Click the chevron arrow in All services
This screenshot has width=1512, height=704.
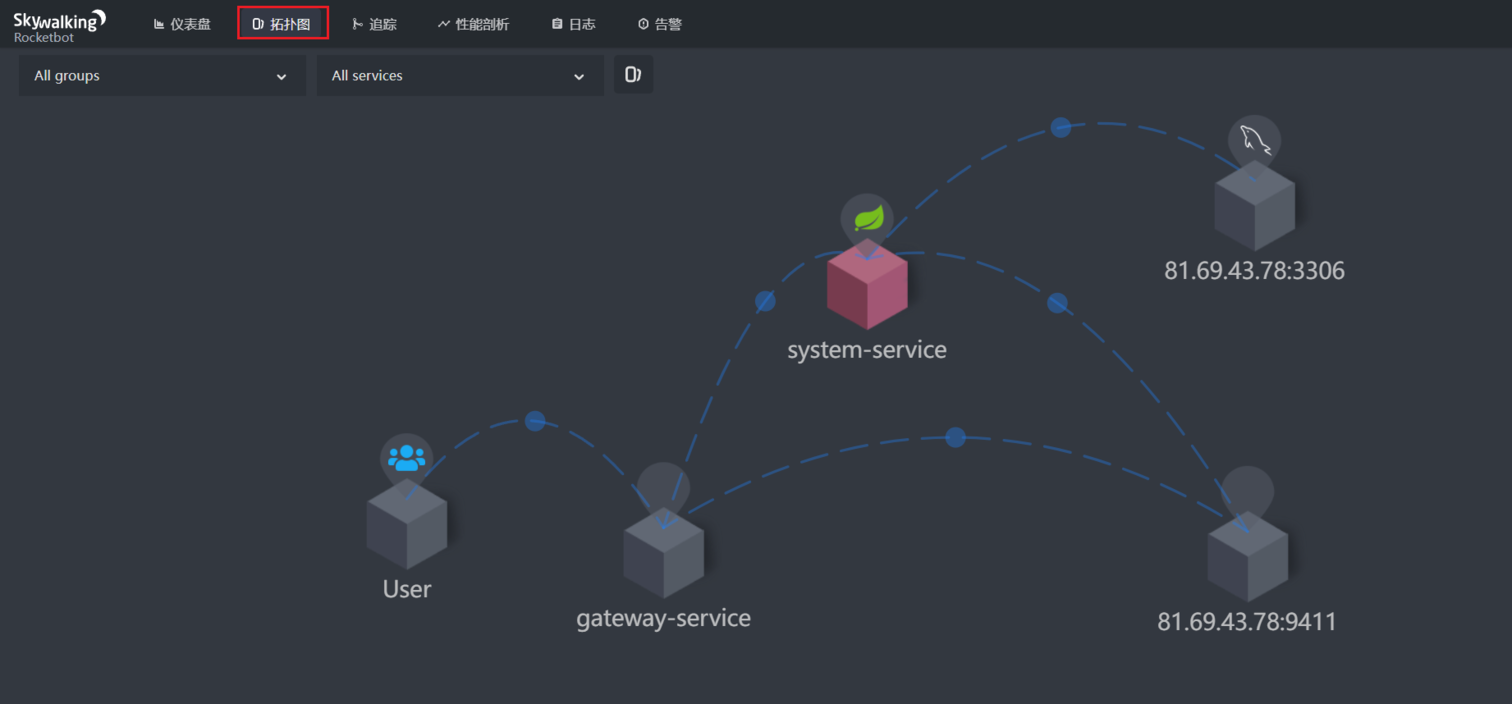coord(579,77)
